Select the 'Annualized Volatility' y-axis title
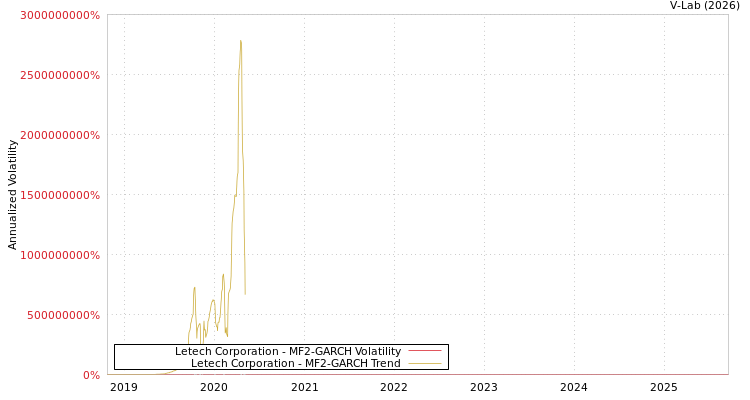 coord(12,195)
